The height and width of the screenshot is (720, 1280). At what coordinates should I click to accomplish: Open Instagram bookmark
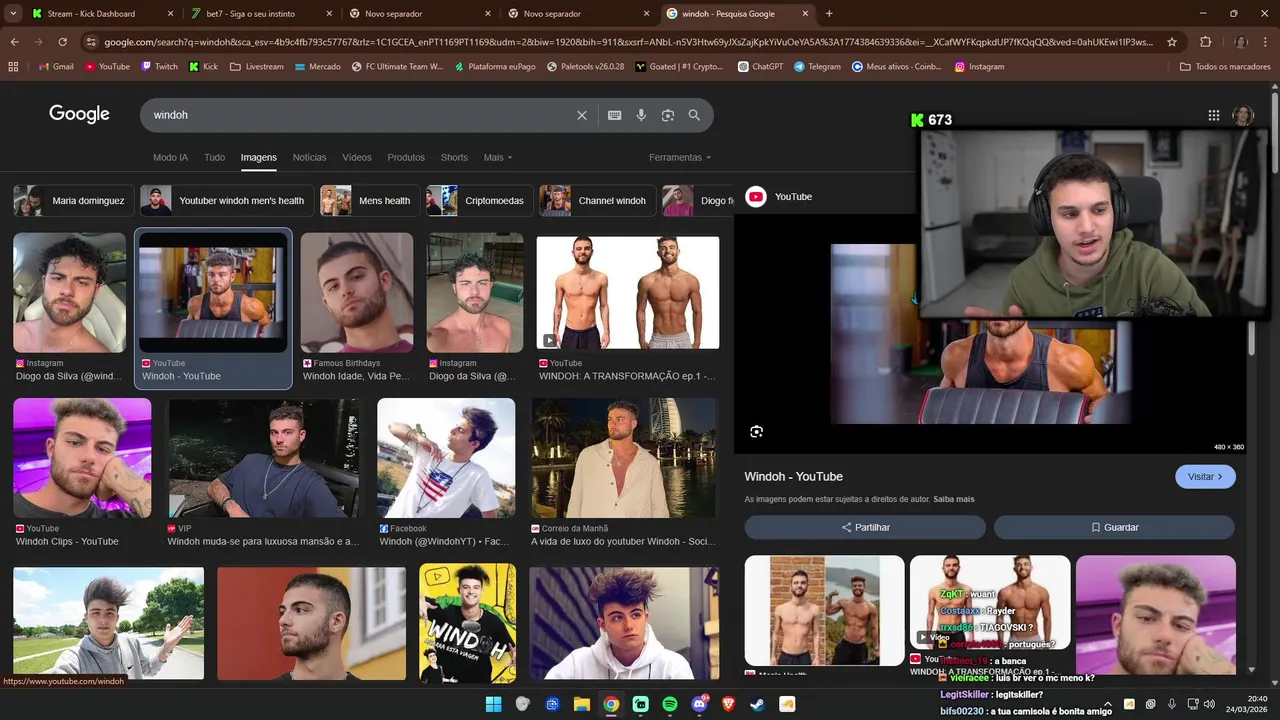click(x=979, y=67)
